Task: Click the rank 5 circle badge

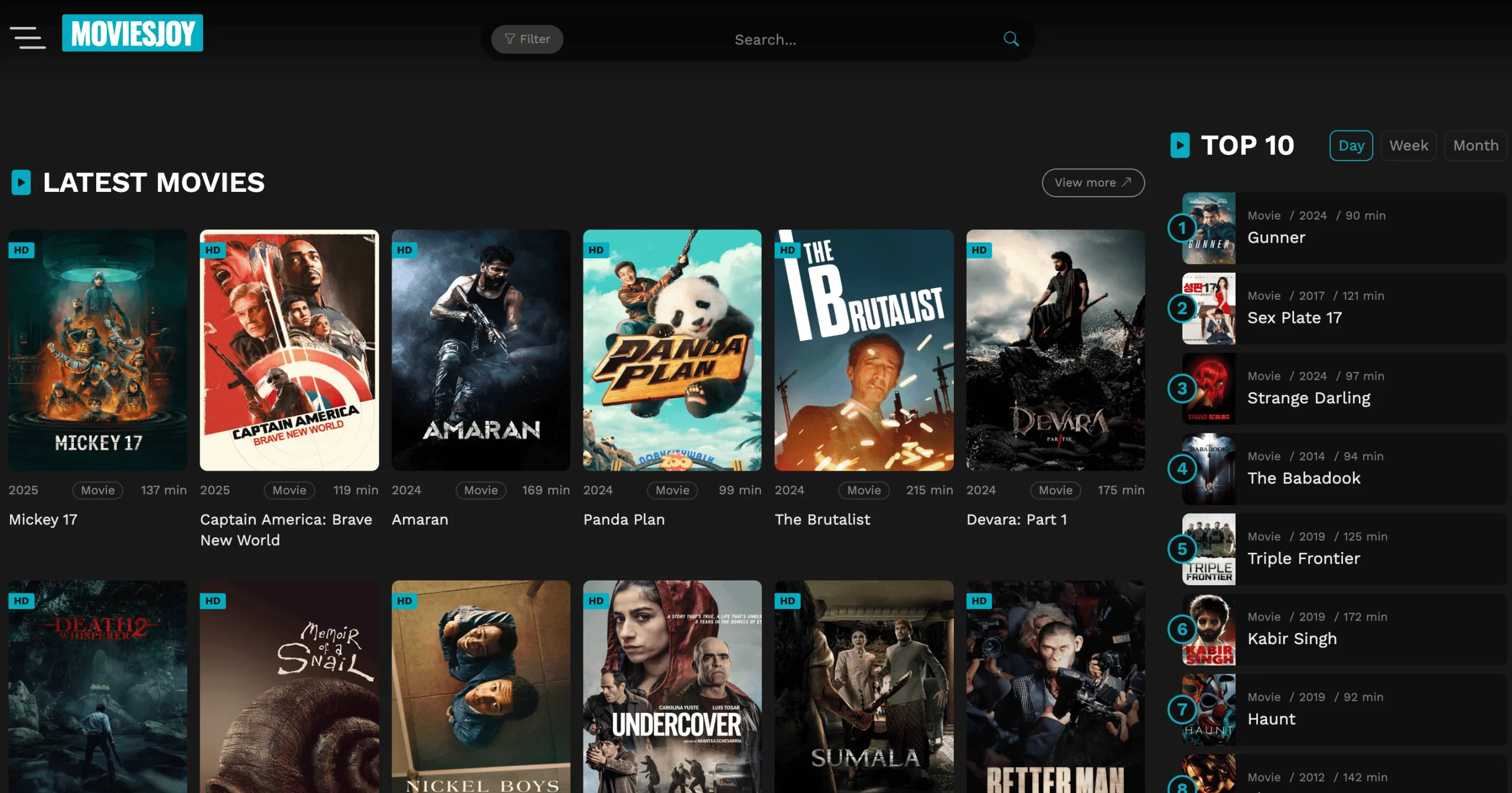Action: [1182, 549]
